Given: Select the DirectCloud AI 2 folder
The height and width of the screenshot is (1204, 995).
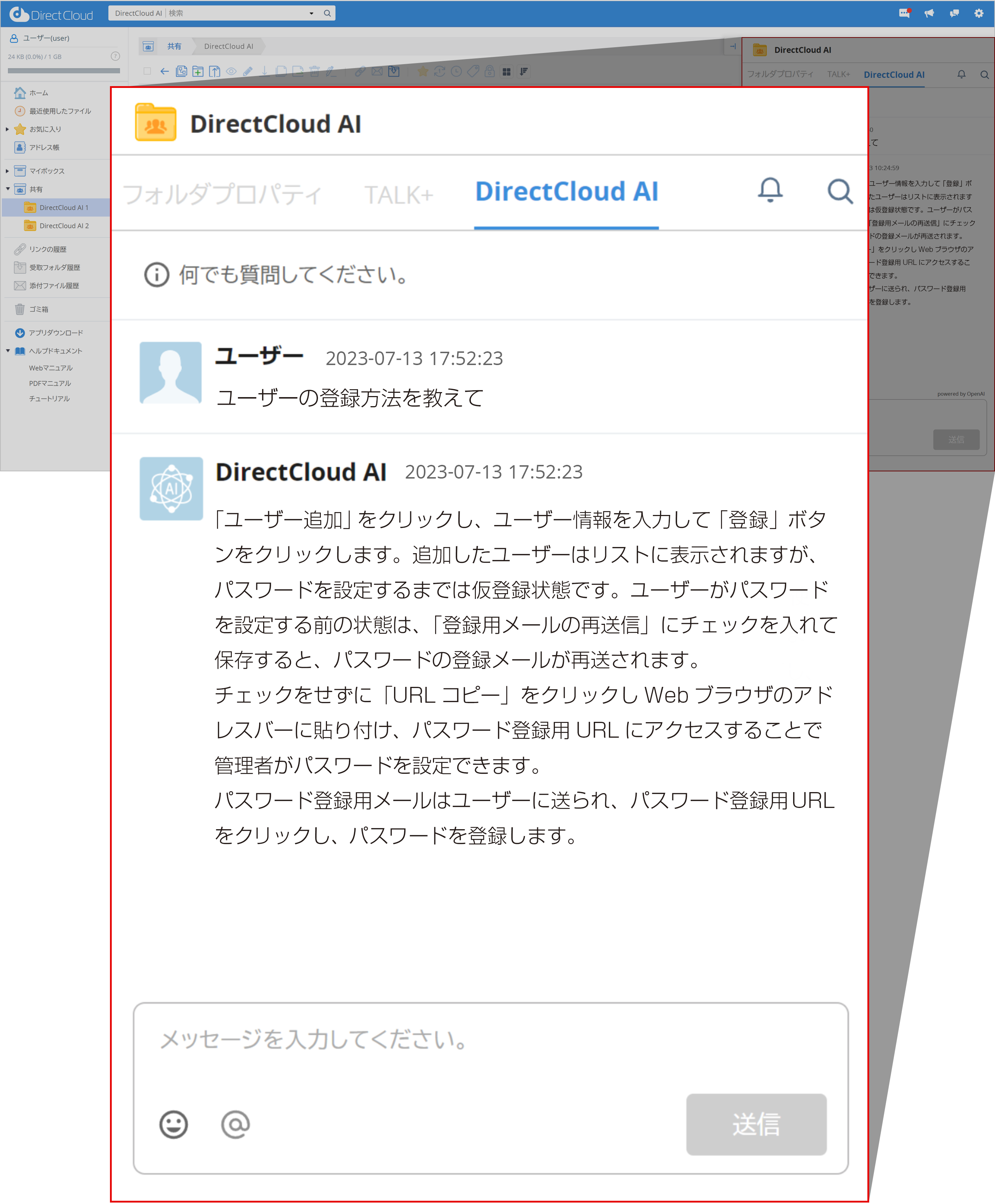Looking at the screenshot, I should (56, 226).
